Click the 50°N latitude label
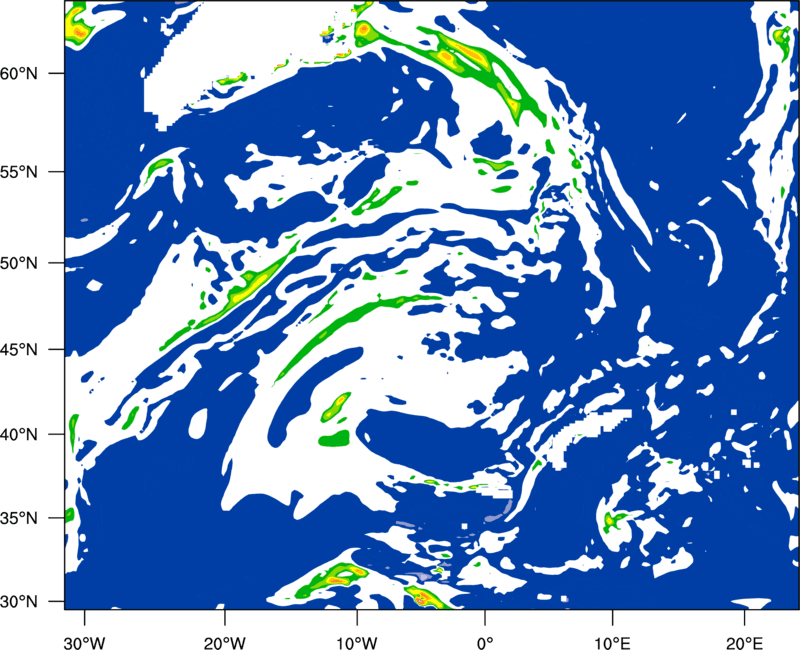This screenshot has height=650, width=800. 19,263
